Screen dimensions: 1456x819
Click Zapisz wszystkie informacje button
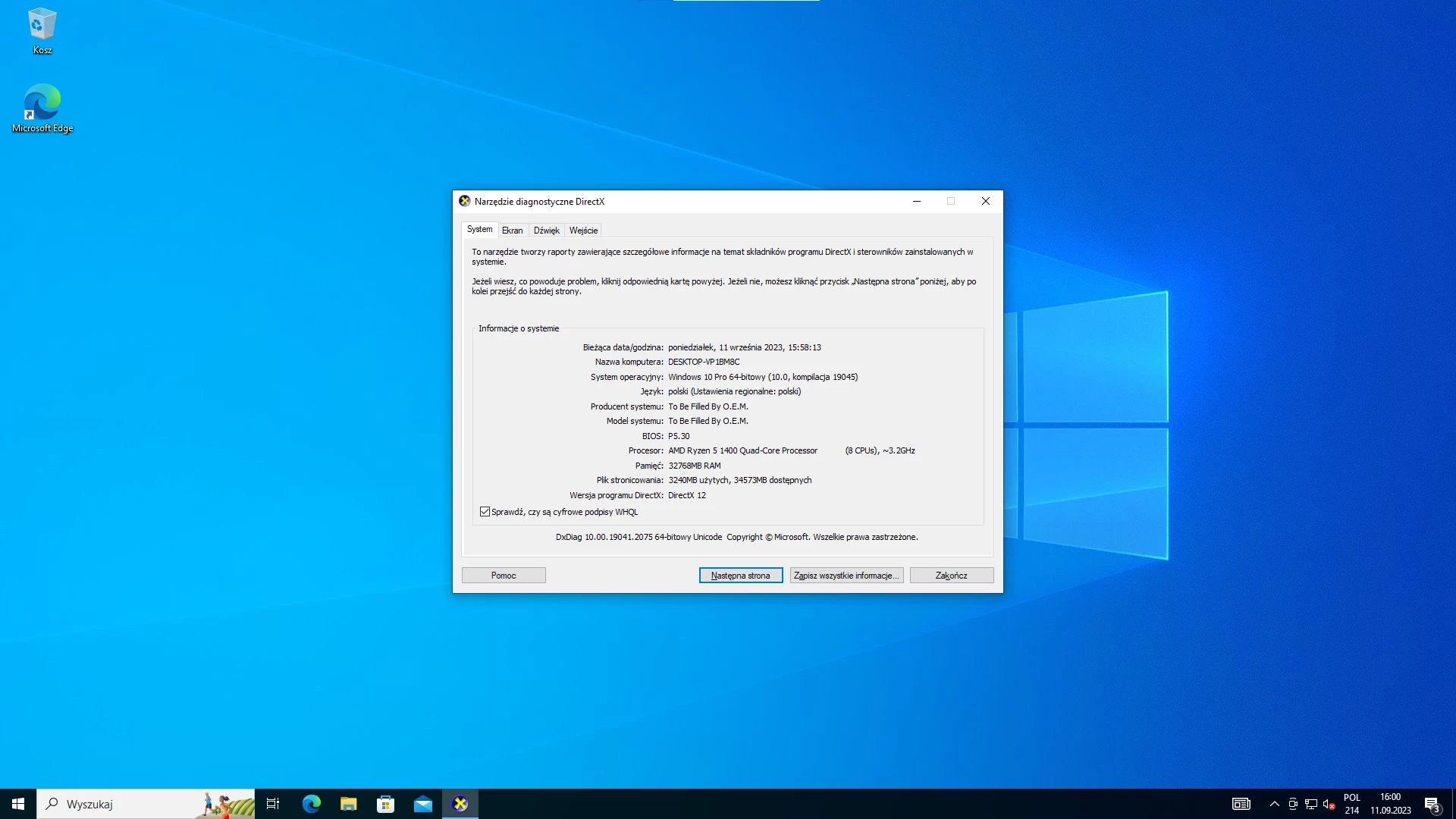(x=846, y=576)
